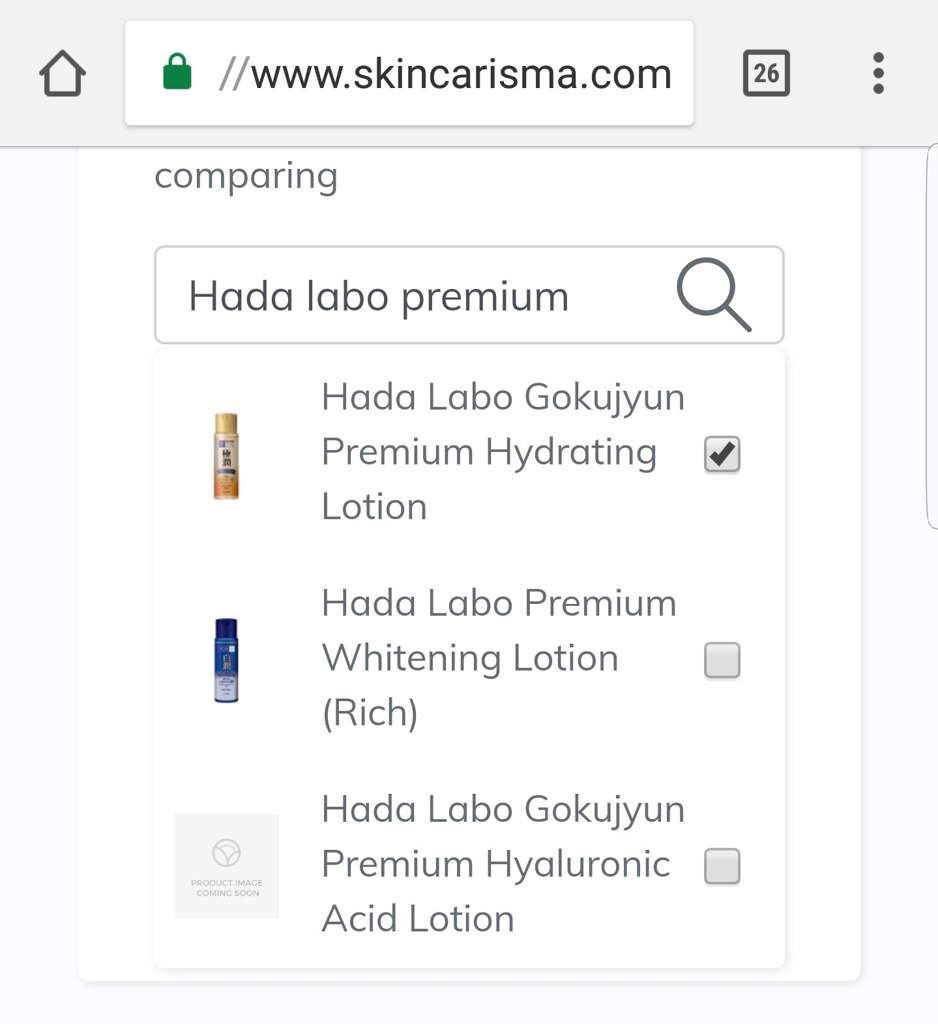938x1024 pixels.
Task: Select 'Gokujyun Premium Hyaluronic Acid Lotion' result
Action: coord(502,863)
